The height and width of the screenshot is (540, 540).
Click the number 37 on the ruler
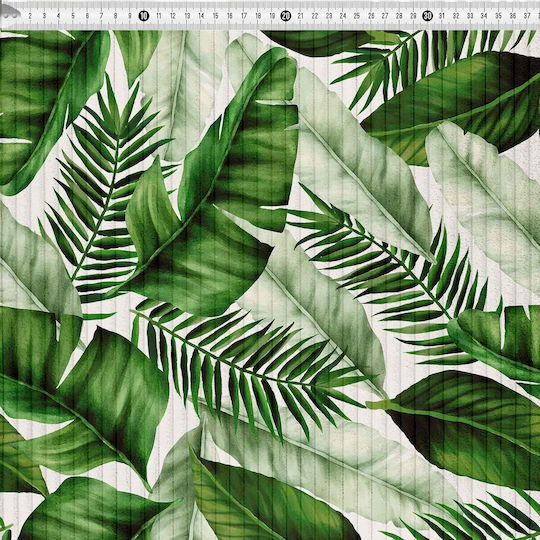[527, 16]
